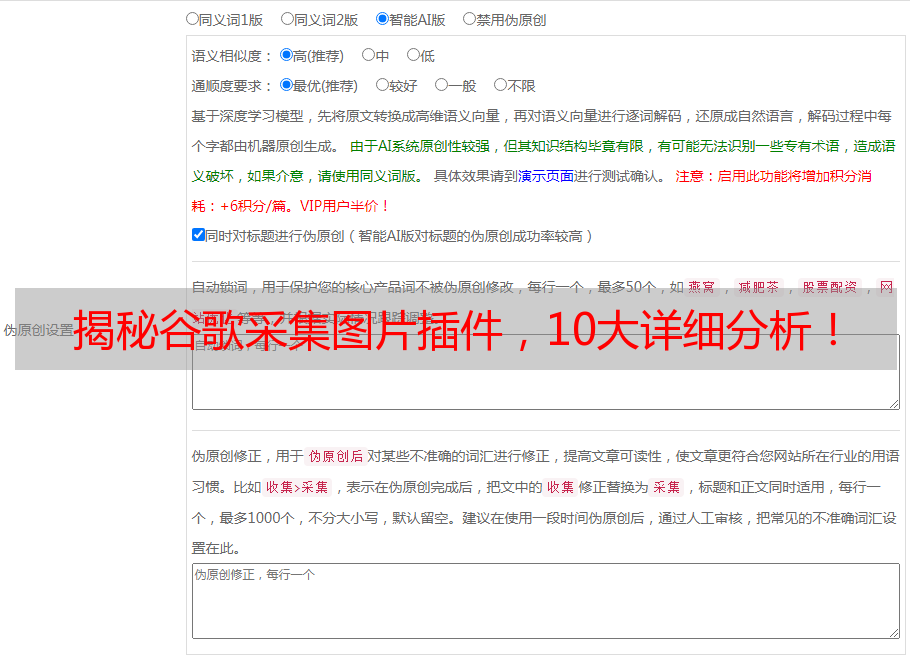
Task: Click the 收集>采集 example tag
Action: tap(297, 487)
